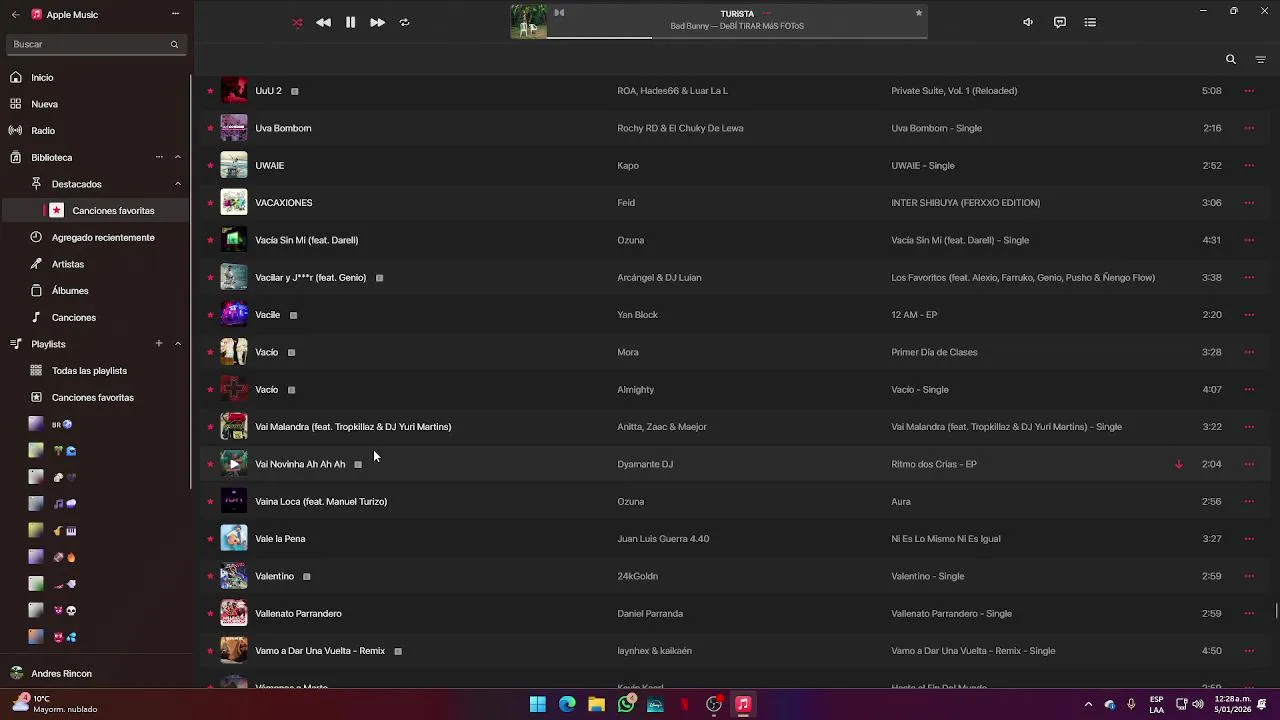Go to the previous track
The height and width of the screenshot is (720, 1280).
323,22
